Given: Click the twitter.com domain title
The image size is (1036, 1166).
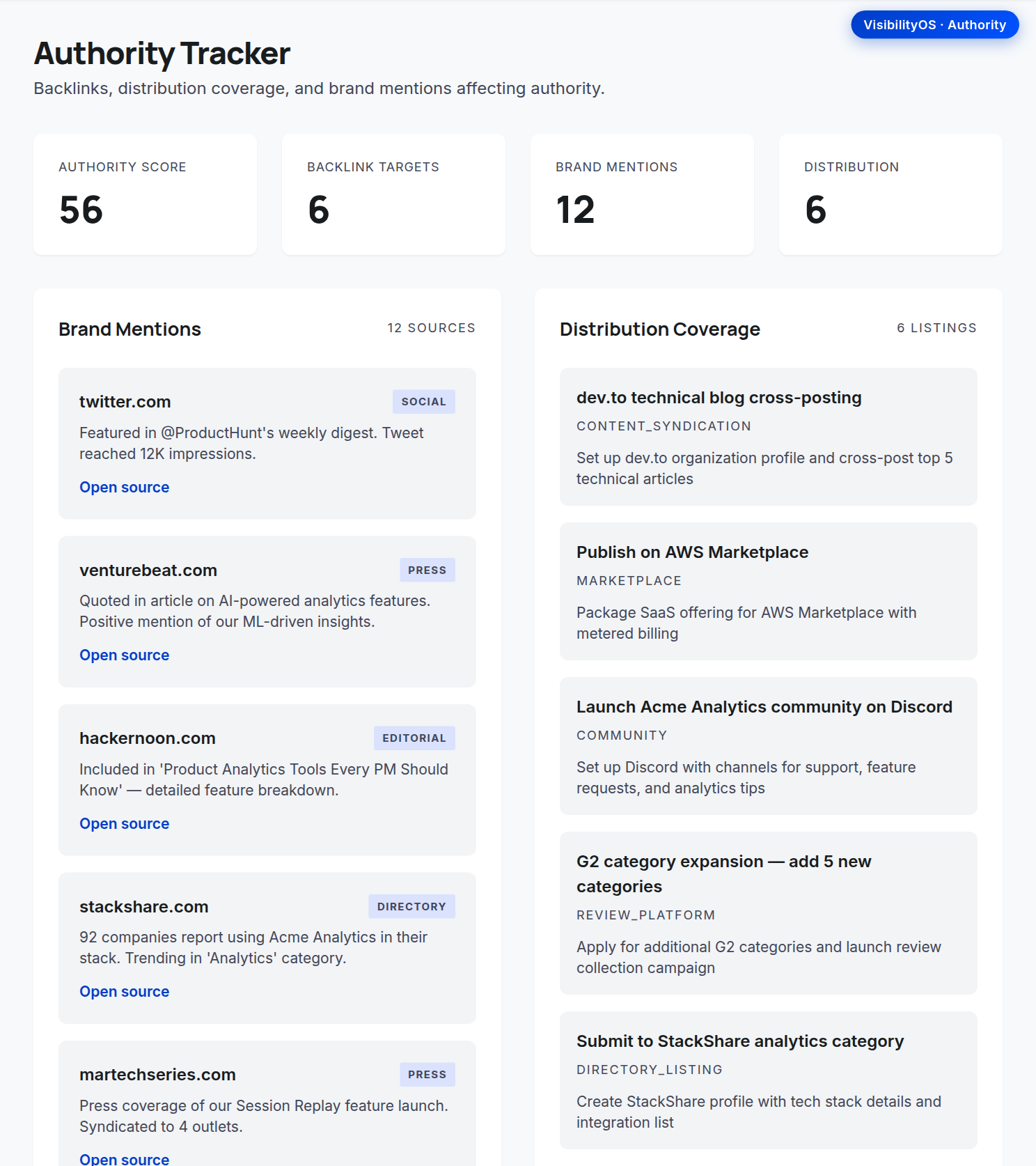Looking at the screenshot, I should [125, 402].
